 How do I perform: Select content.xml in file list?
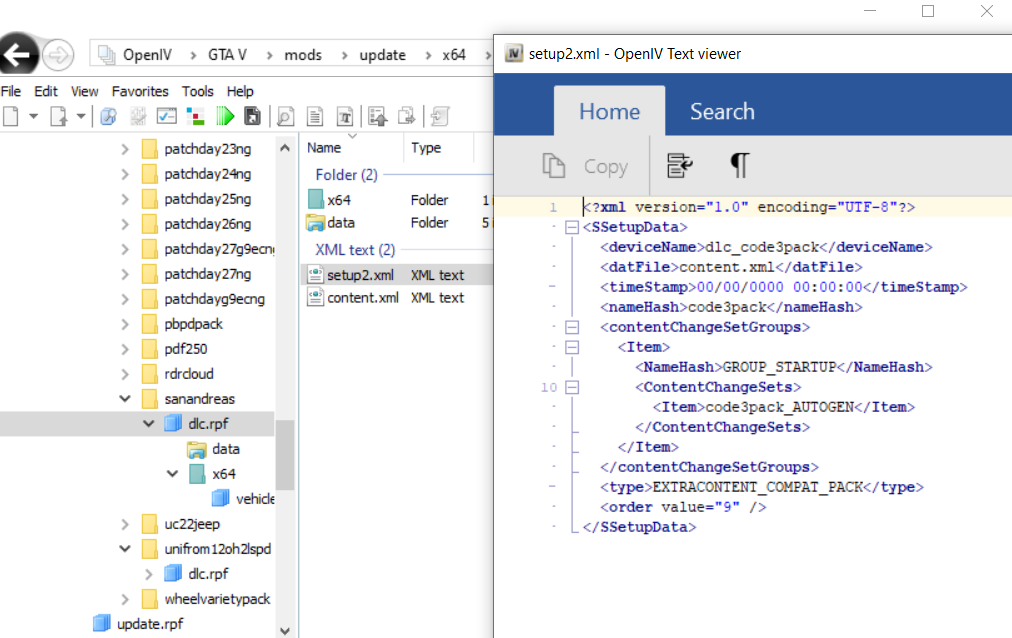point(362,297)
